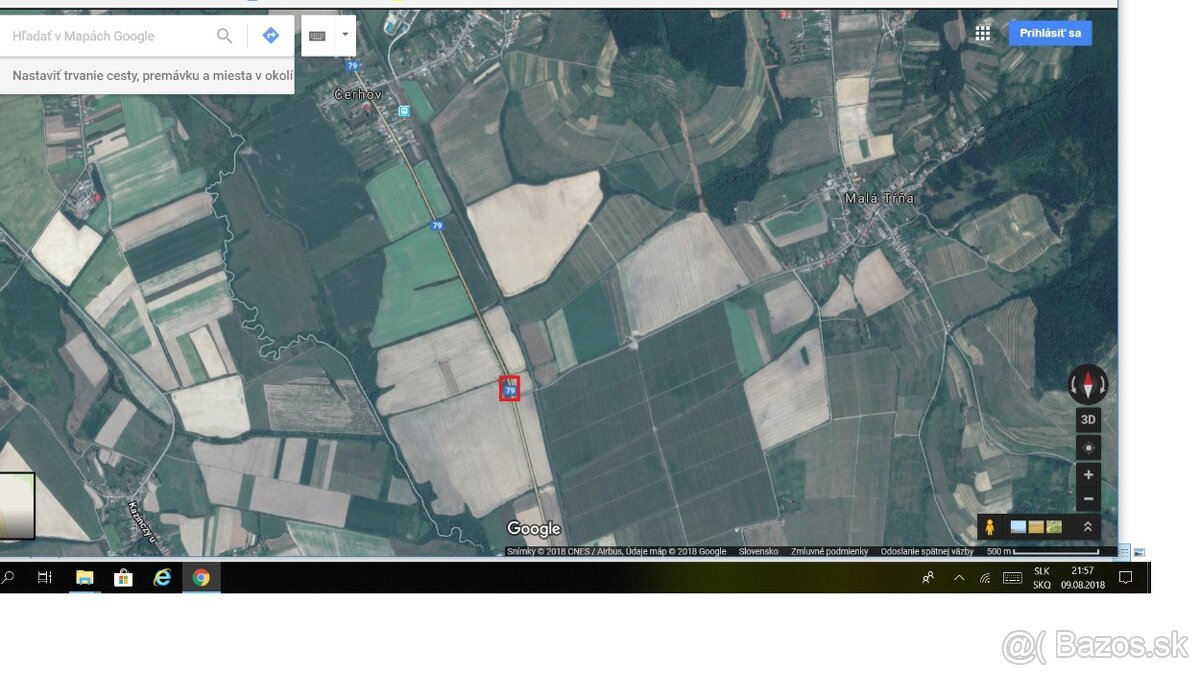This screenshot has width=1200, height=675.
Task: Open Windows taskbar search magnifier
Action: 8,577
